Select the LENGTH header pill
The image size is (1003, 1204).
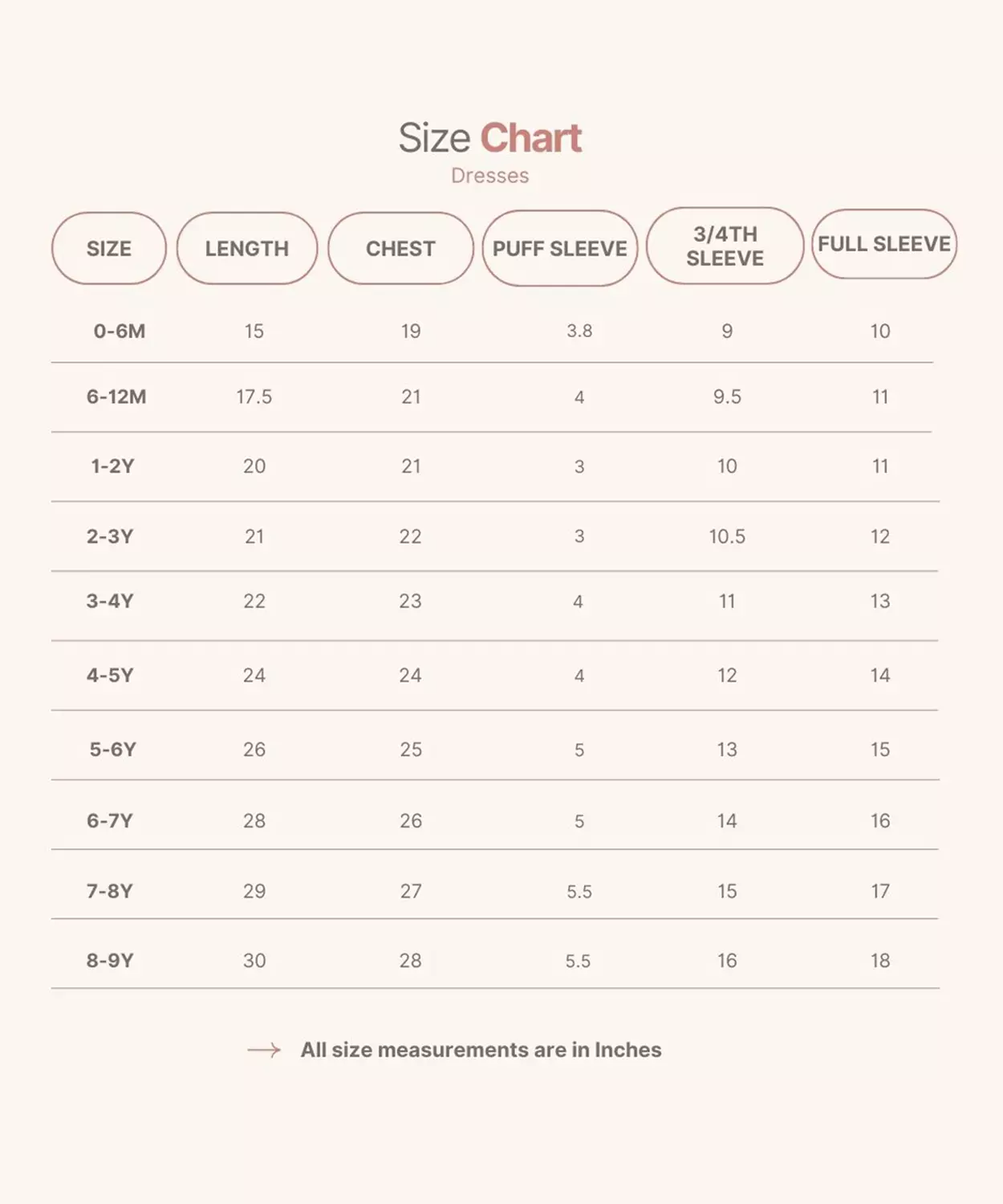(247, 249)
